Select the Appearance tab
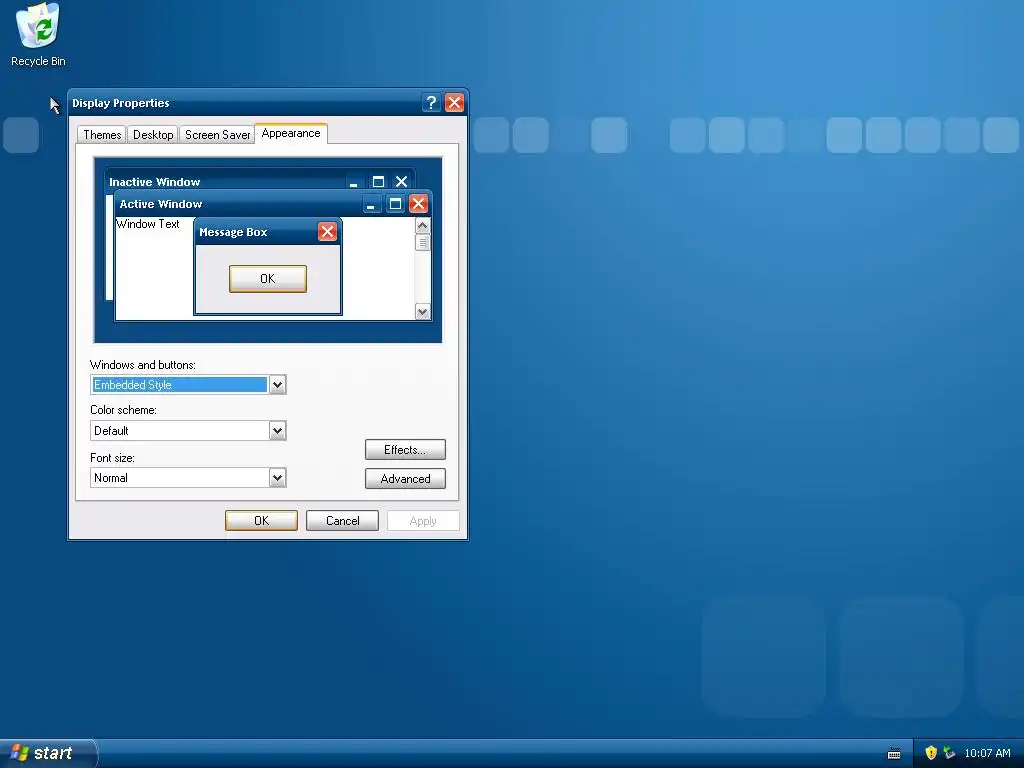Viewport: 1024px width, 768px height. 291,133
